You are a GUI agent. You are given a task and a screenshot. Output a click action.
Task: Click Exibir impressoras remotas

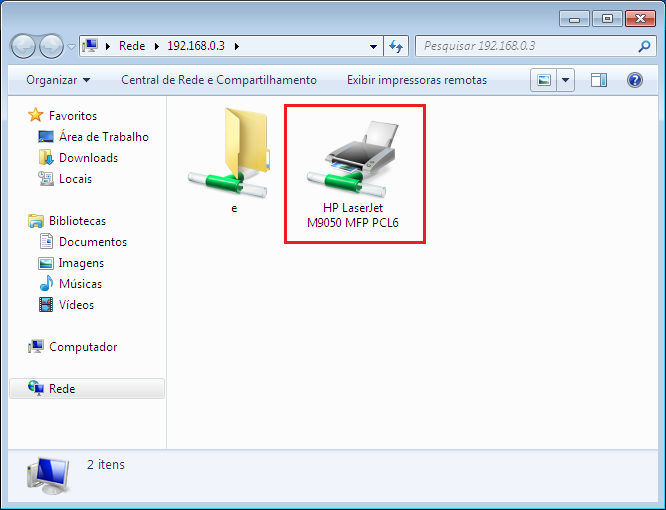[417, 80]
